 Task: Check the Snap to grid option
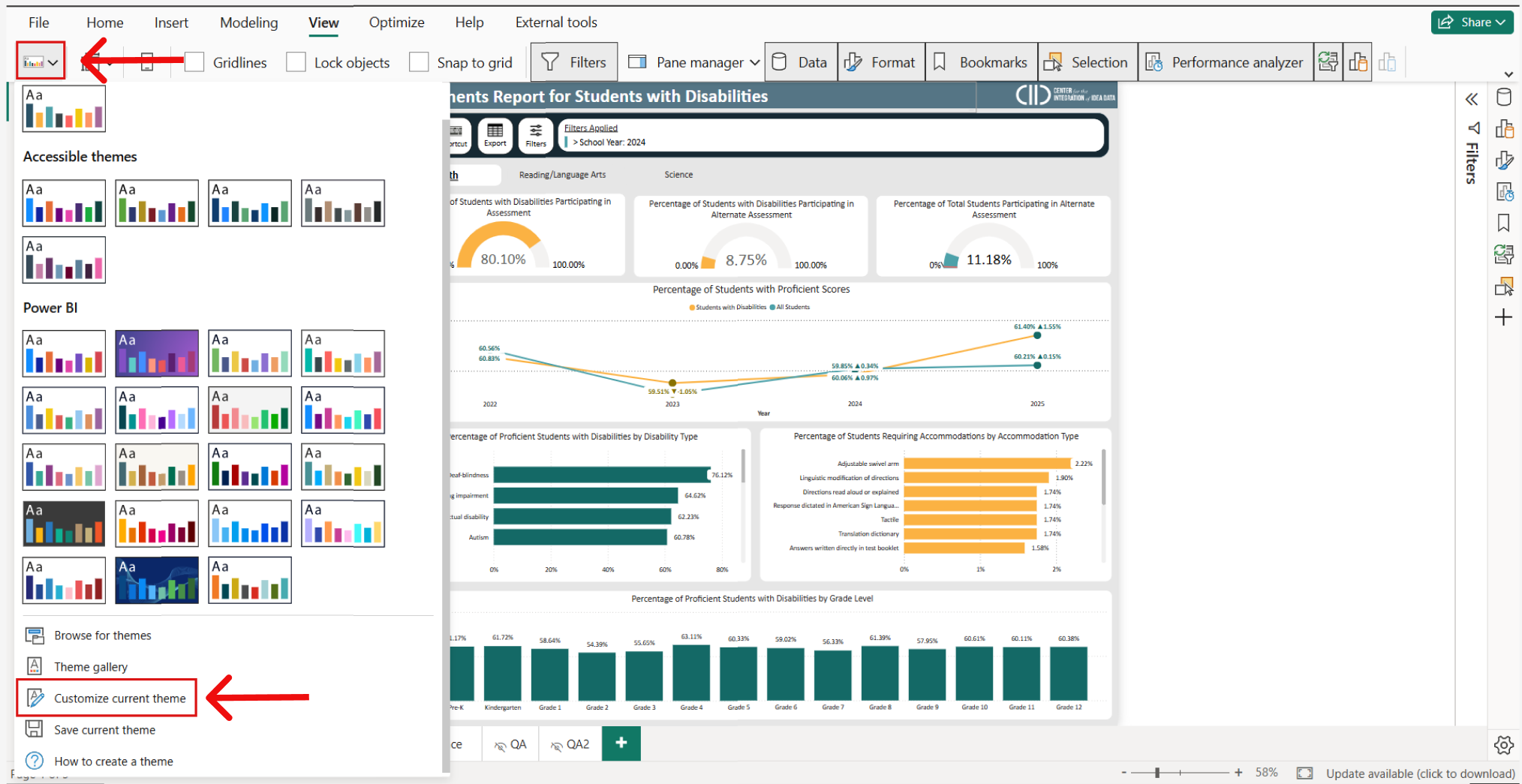419,62
